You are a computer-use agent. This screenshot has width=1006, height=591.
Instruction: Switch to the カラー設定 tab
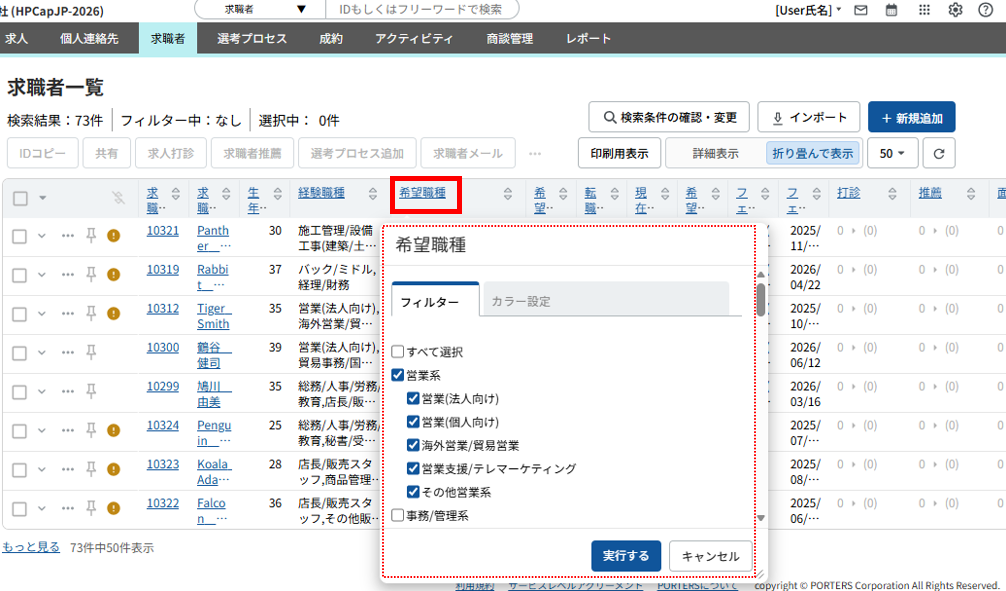520,301
